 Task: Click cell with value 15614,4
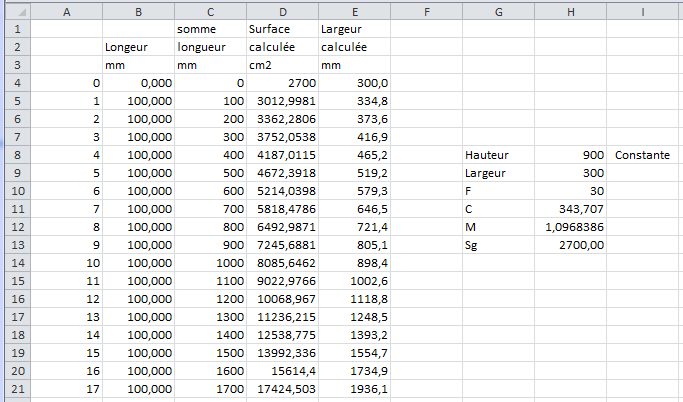tap(283, 371)
